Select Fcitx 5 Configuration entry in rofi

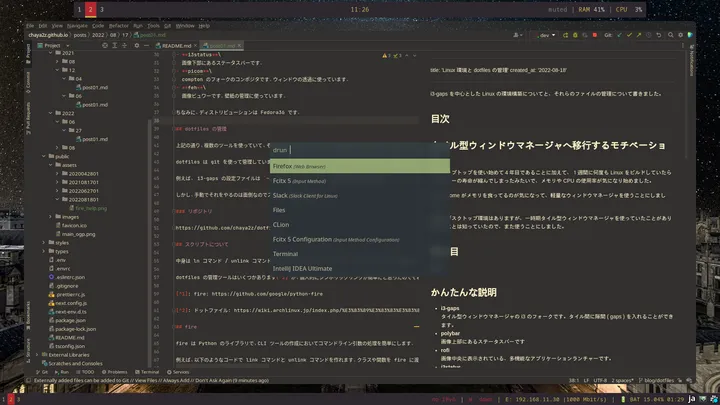(x=360, y=239)
